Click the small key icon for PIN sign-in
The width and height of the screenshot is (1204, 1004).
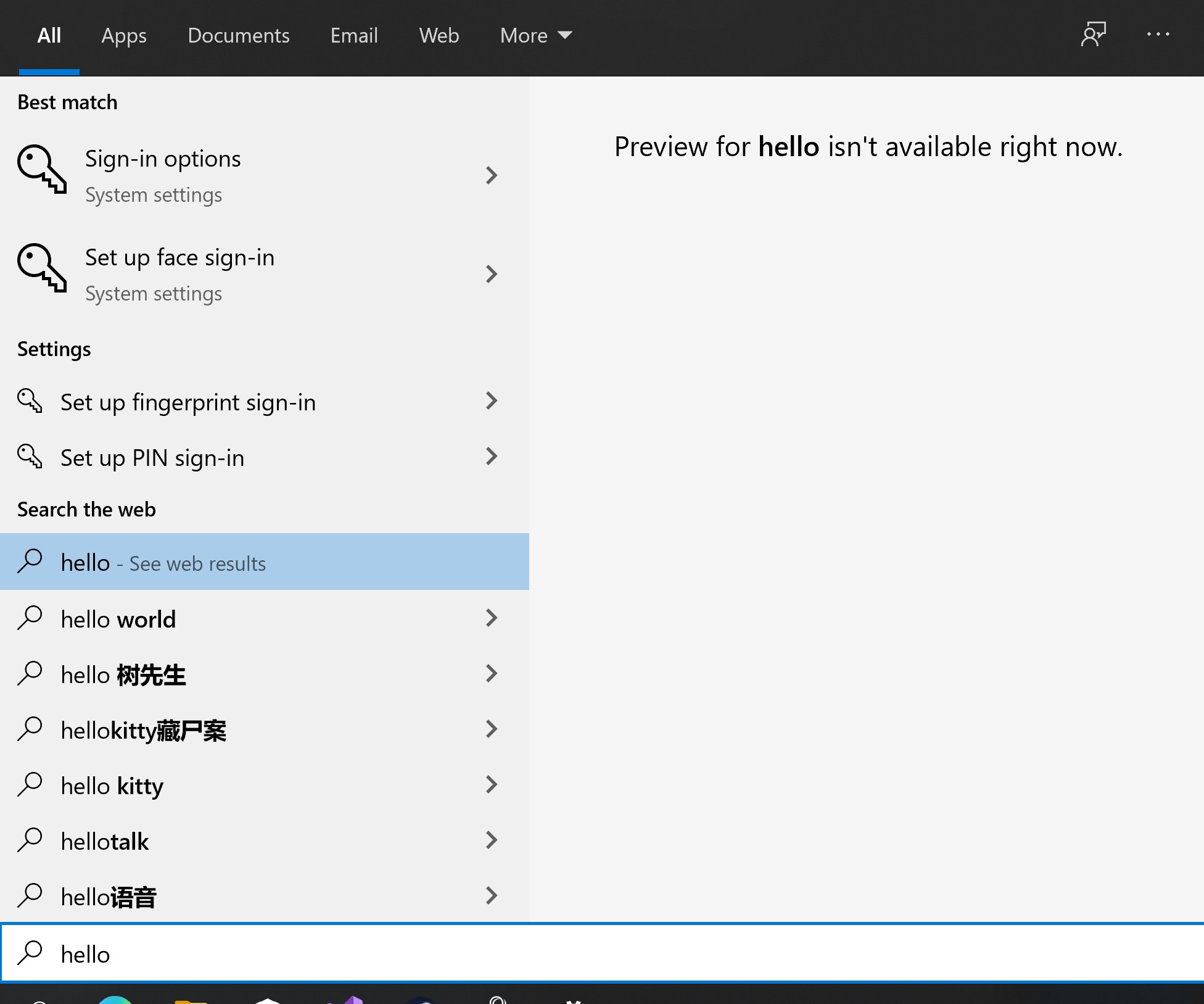coord(29,457)
